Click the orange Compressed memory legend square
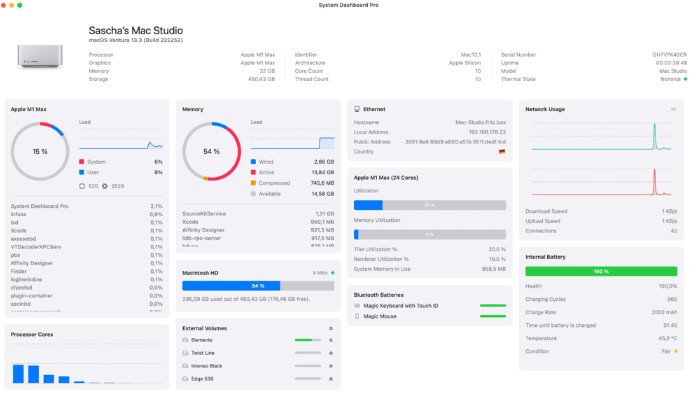Image resolution: width=697 pixels, height=404 pixels. [x=253, y=183]
